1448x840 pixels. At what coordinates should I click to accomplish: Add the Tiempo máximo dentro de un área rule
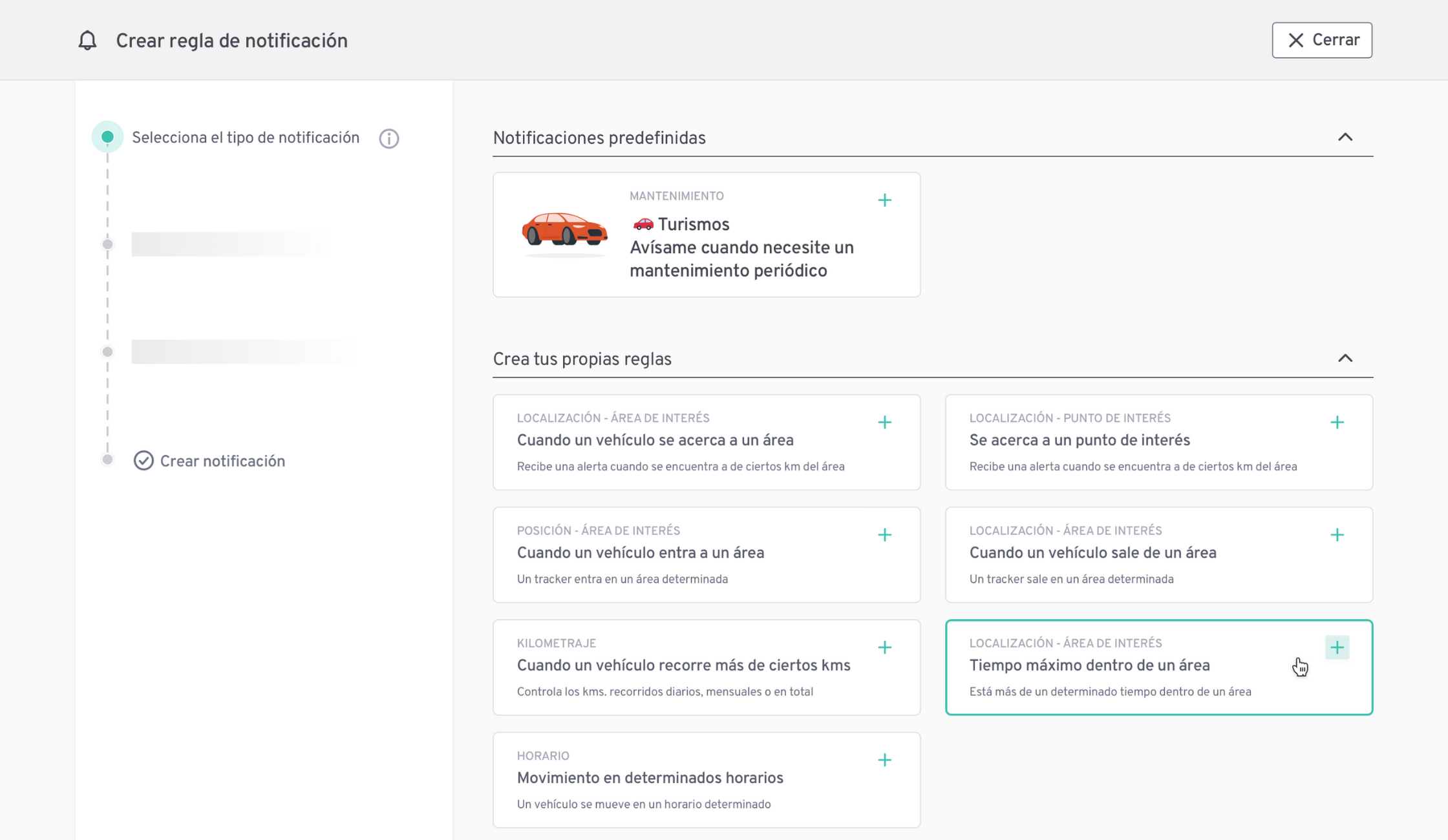click(x=1337, y=647)
